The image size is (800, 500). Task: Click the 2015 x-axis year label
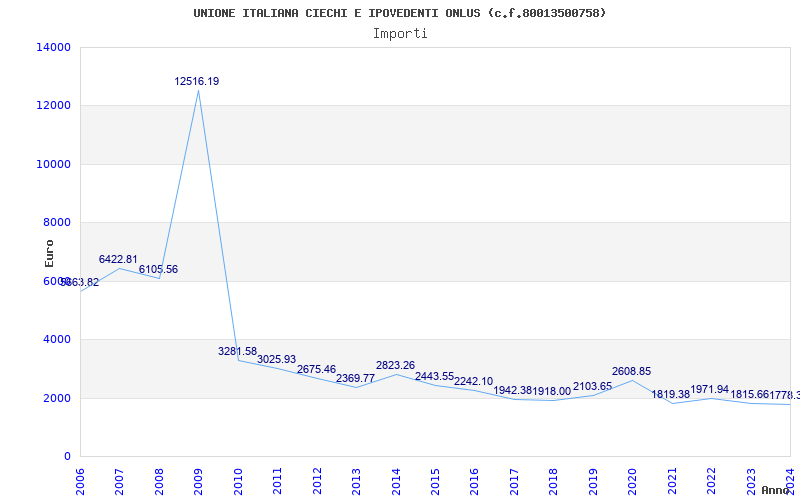tap(435, 481)
